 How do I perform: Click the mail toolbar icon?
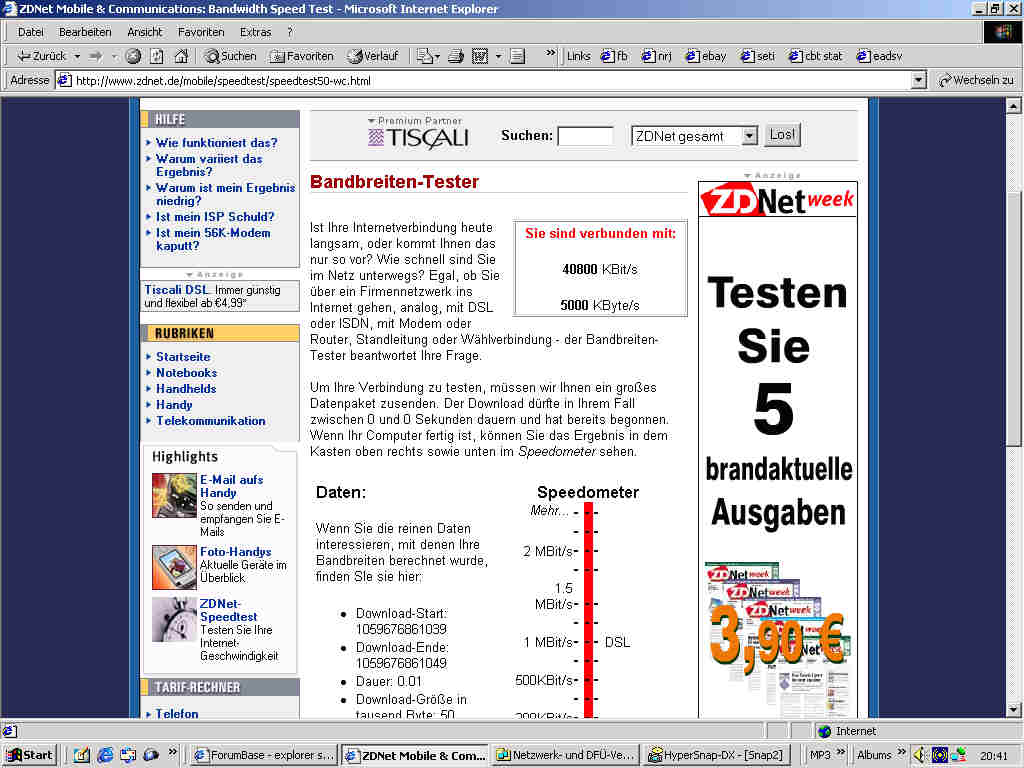click(x=427, y=56)
